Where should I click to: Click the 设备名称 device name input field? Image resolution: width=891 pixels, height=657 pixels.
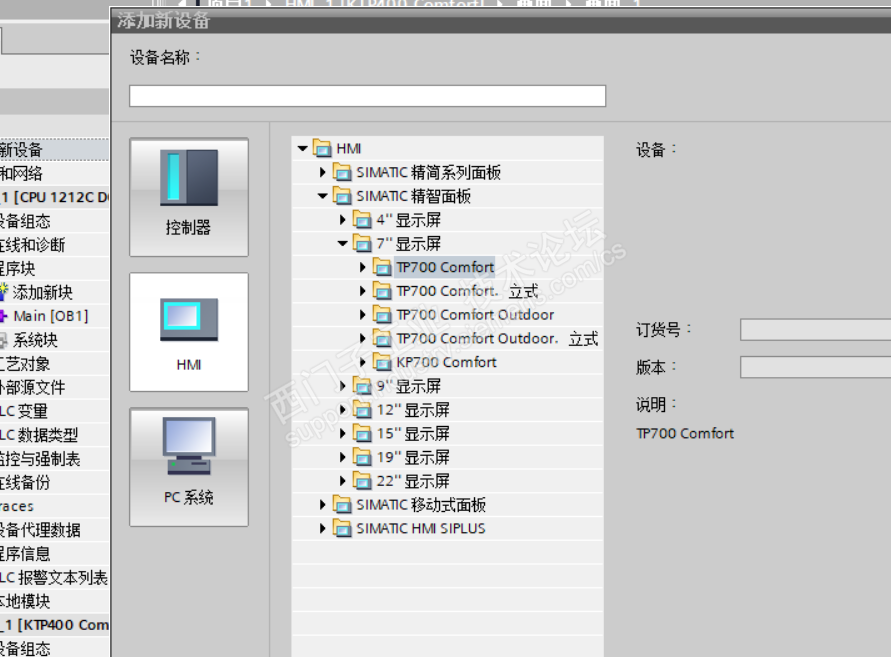pyautogui.click(x=367, y=95)
